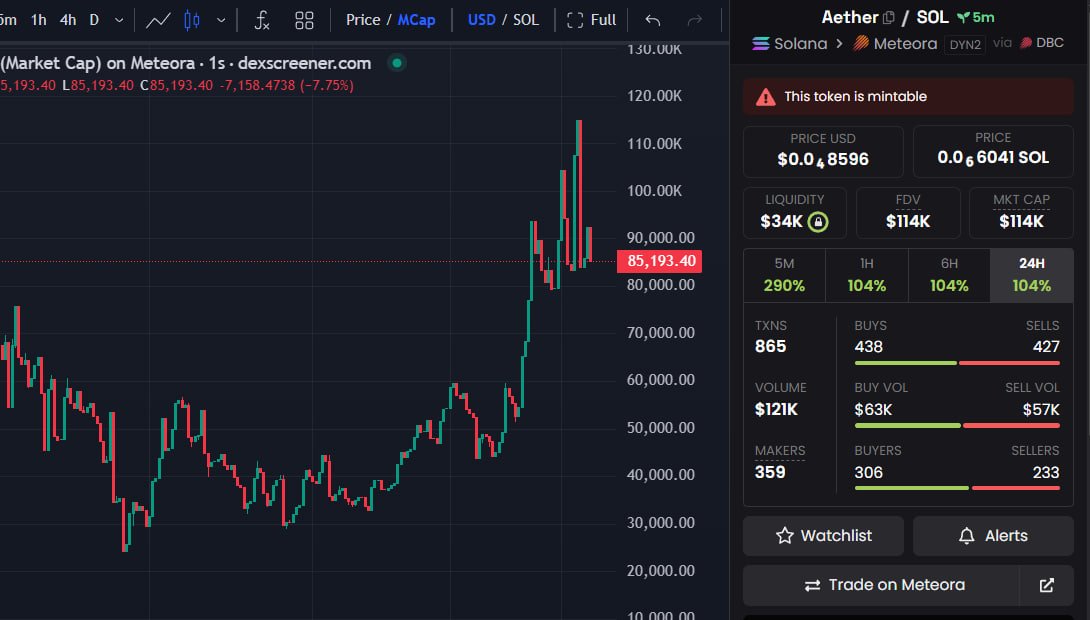Select the 4h timeframe
Viewport: 1090px width, 620px height.
click(68, 20)
